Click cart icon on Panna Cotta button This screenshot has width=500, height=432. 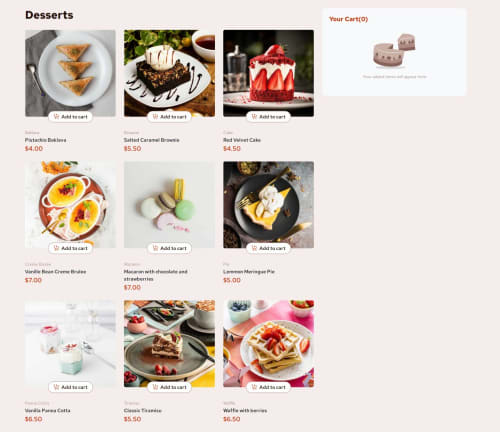click(56, 387)
